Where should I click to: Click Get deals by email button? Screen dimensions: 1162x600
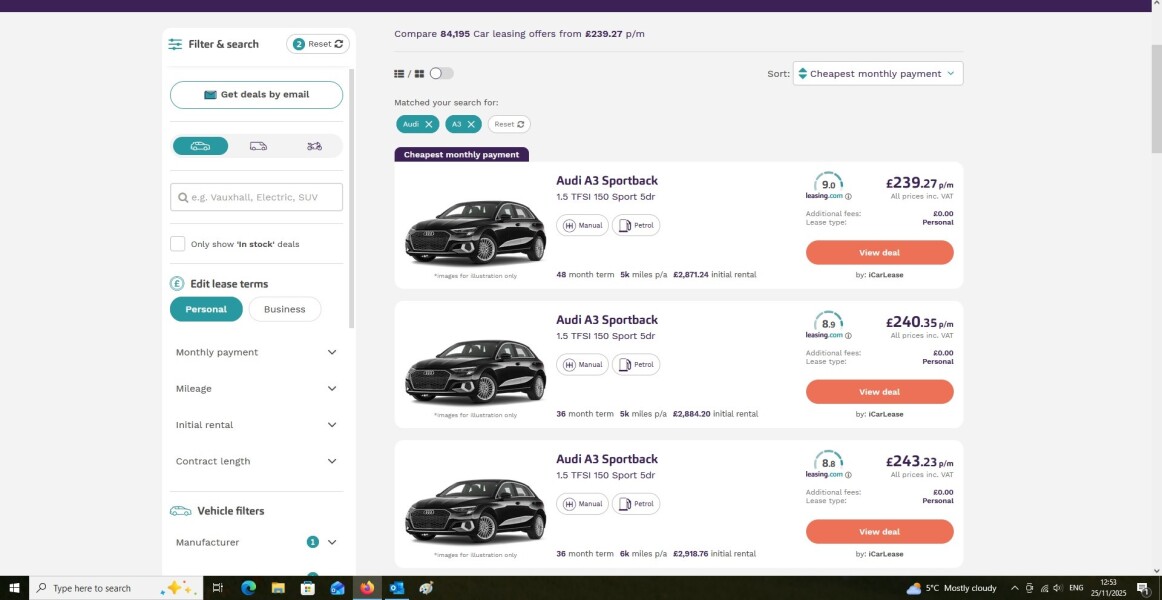pos(256,95)
